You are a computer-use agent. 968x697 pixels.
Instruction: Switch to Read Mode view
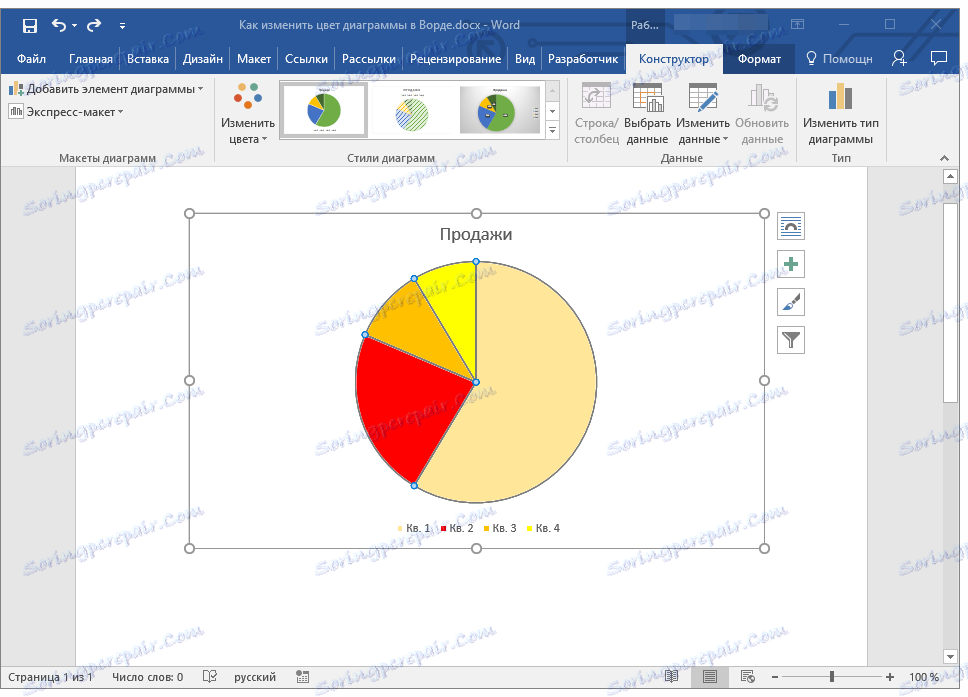point(672,677)
